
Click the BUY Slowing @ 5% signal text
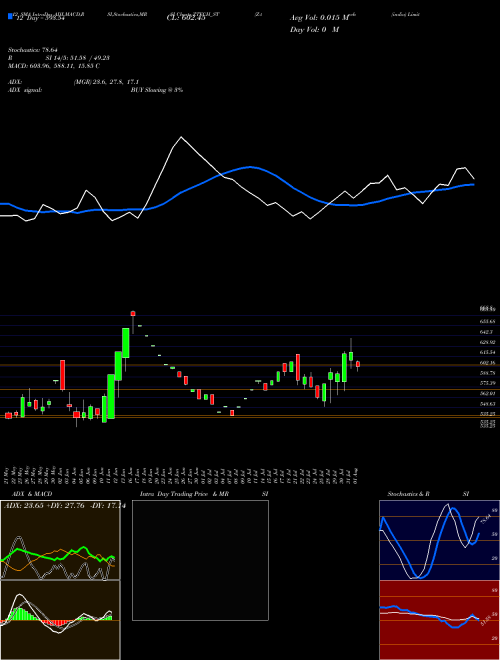(x=157, y=90)
